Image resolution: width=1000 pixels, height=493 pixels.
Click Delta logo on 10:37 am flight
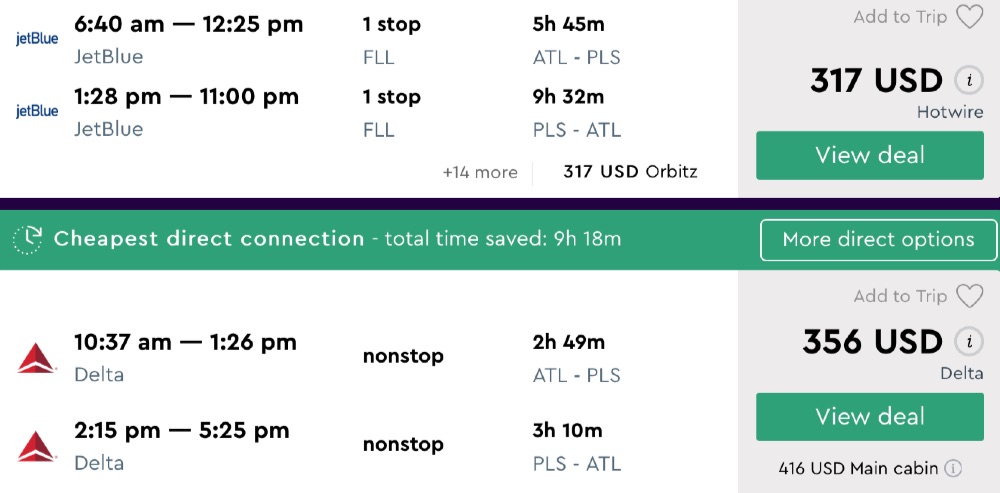(37, 357)
